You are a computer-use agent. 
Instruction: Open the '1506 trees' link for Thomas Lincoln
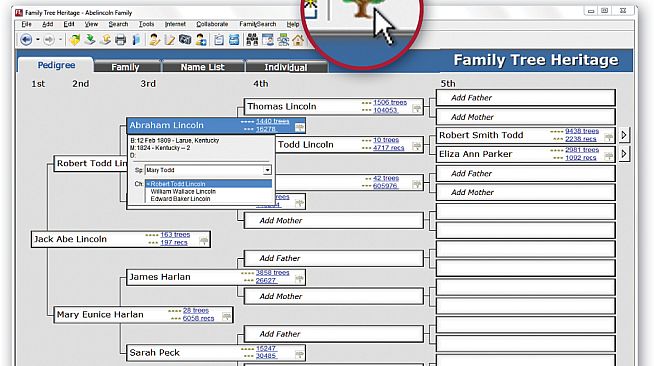(x=390, y=103)
